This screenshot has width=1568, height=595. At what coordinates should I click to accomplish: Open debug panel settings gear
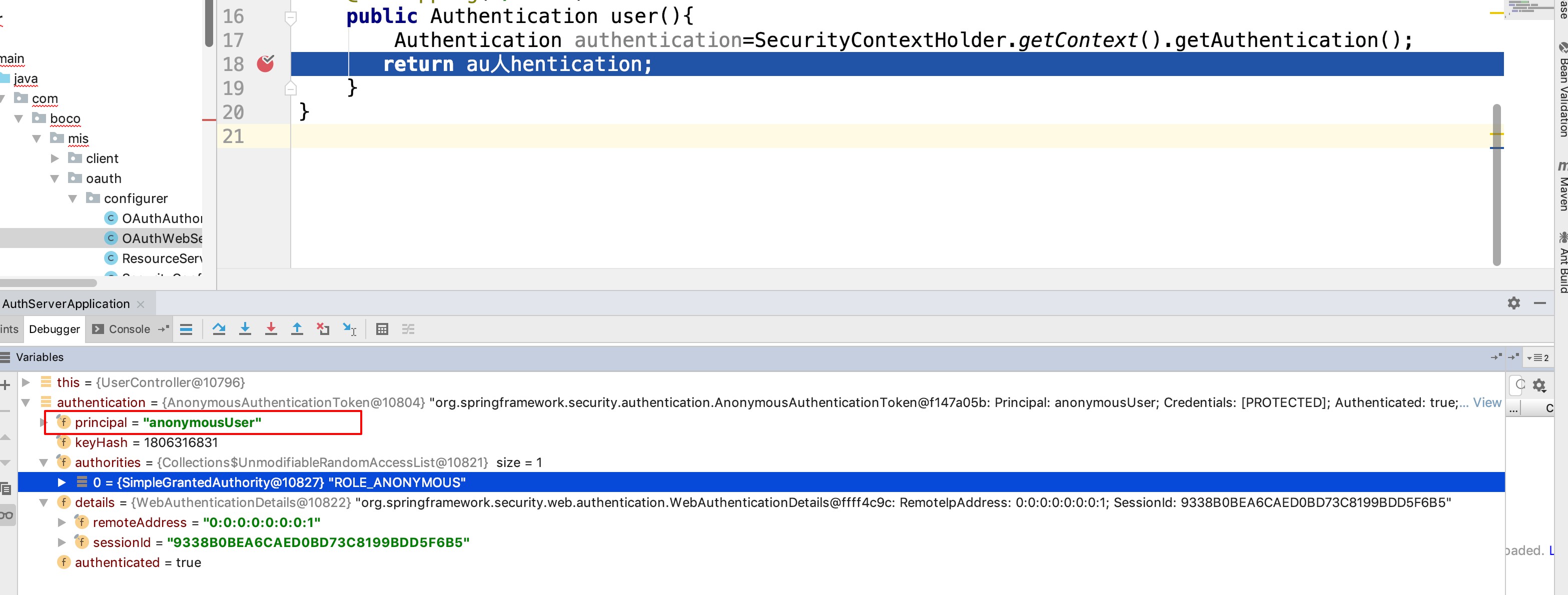[x=1513, y=303]
